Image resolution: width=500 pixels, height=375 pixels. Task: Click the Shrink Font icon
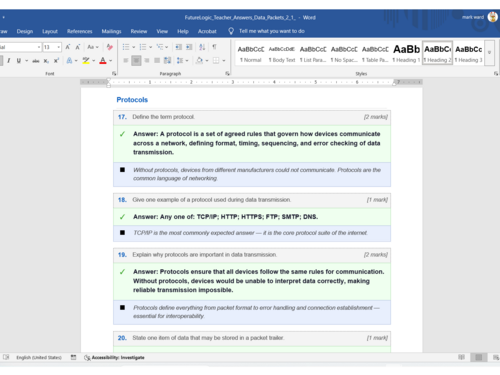point(78,47)
